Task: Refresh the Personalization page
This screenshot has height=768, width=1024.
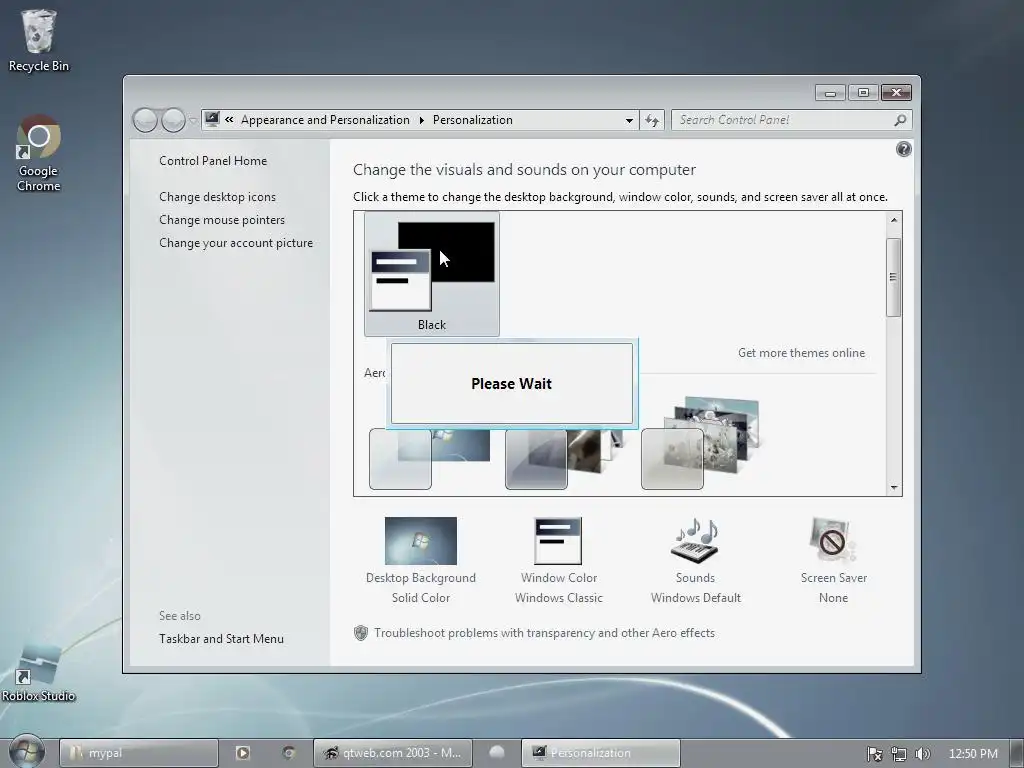Action: point(652,120)
